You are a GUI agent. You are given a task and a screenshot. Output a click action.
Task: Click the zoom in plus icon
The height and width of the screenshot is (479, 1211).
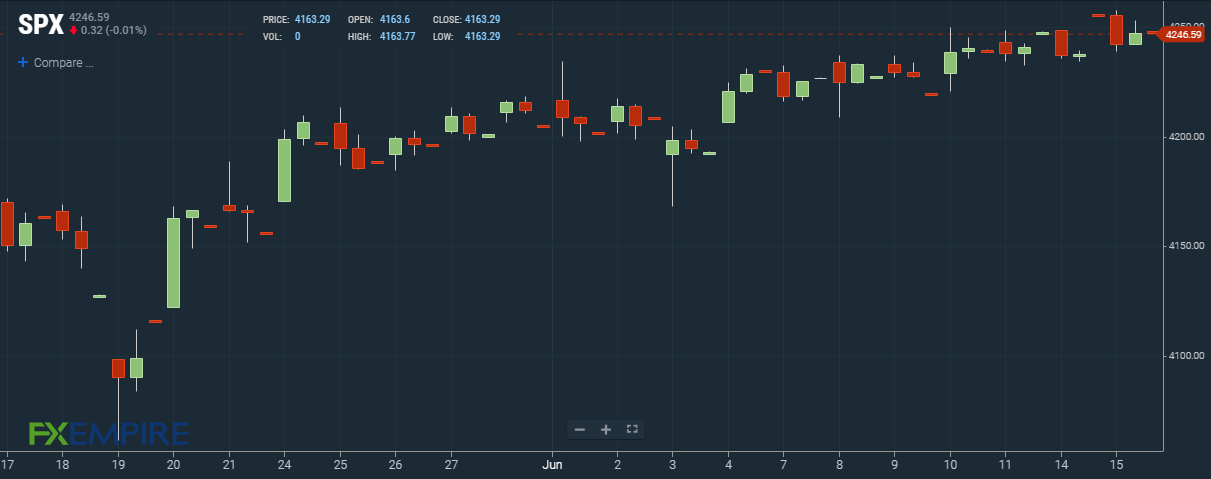click(605, 429)
